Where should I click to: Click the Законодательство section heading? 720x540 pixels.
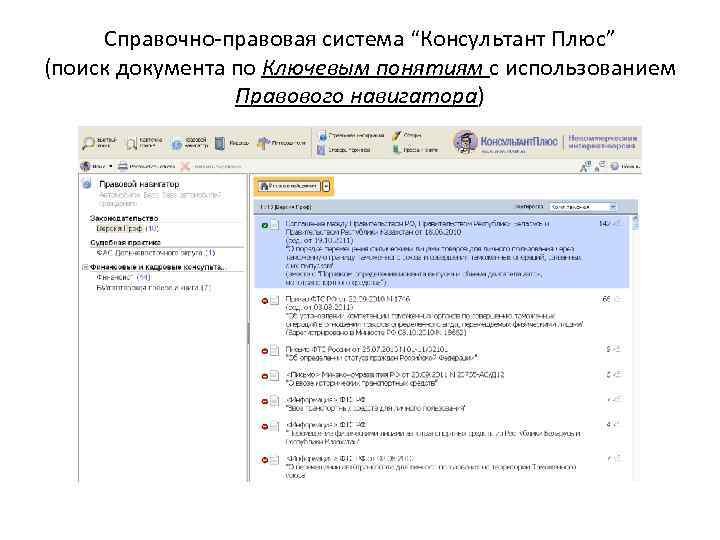pos(124,218)
